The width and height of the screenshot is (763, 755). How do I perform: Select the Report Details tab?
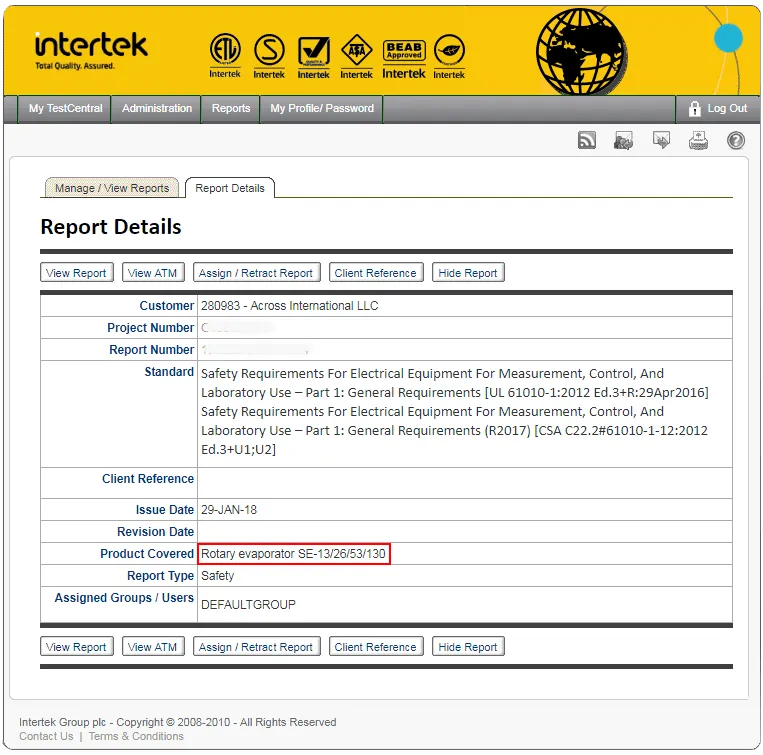pyautogui.click(x=230, y=188)
